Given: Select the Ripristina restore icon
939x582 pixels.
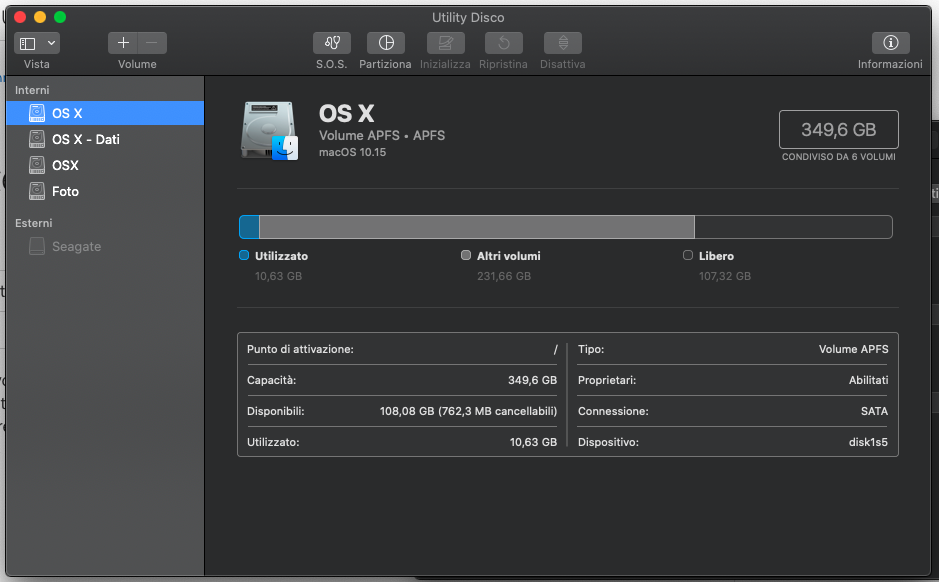Looking at the screenshot, I should coord(503,43).
